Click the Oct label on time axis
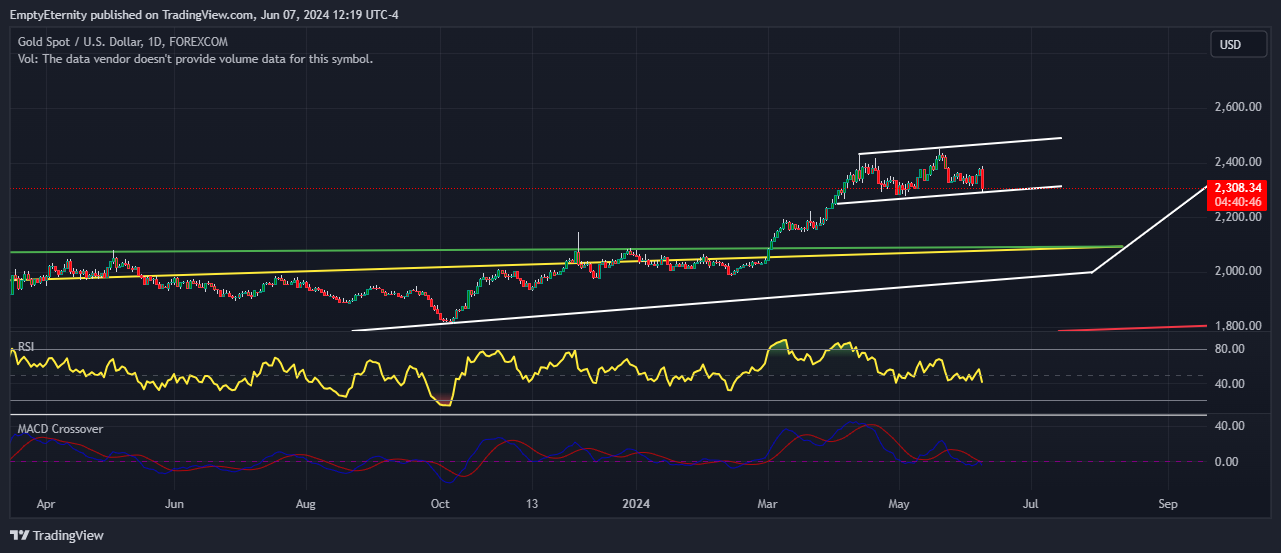 pos(440,505)
